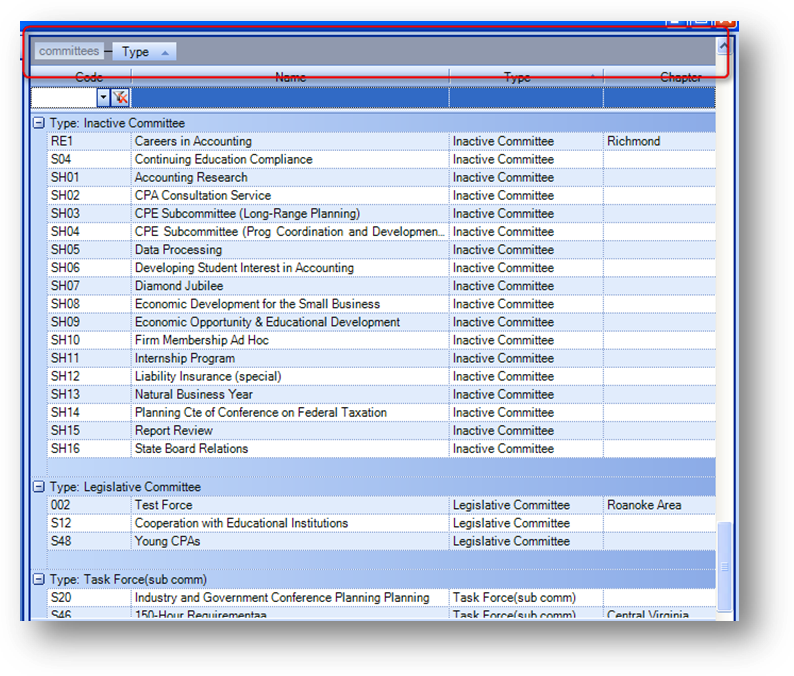
Task: Select the Internship Program row
Action: [x=382, y=358]
